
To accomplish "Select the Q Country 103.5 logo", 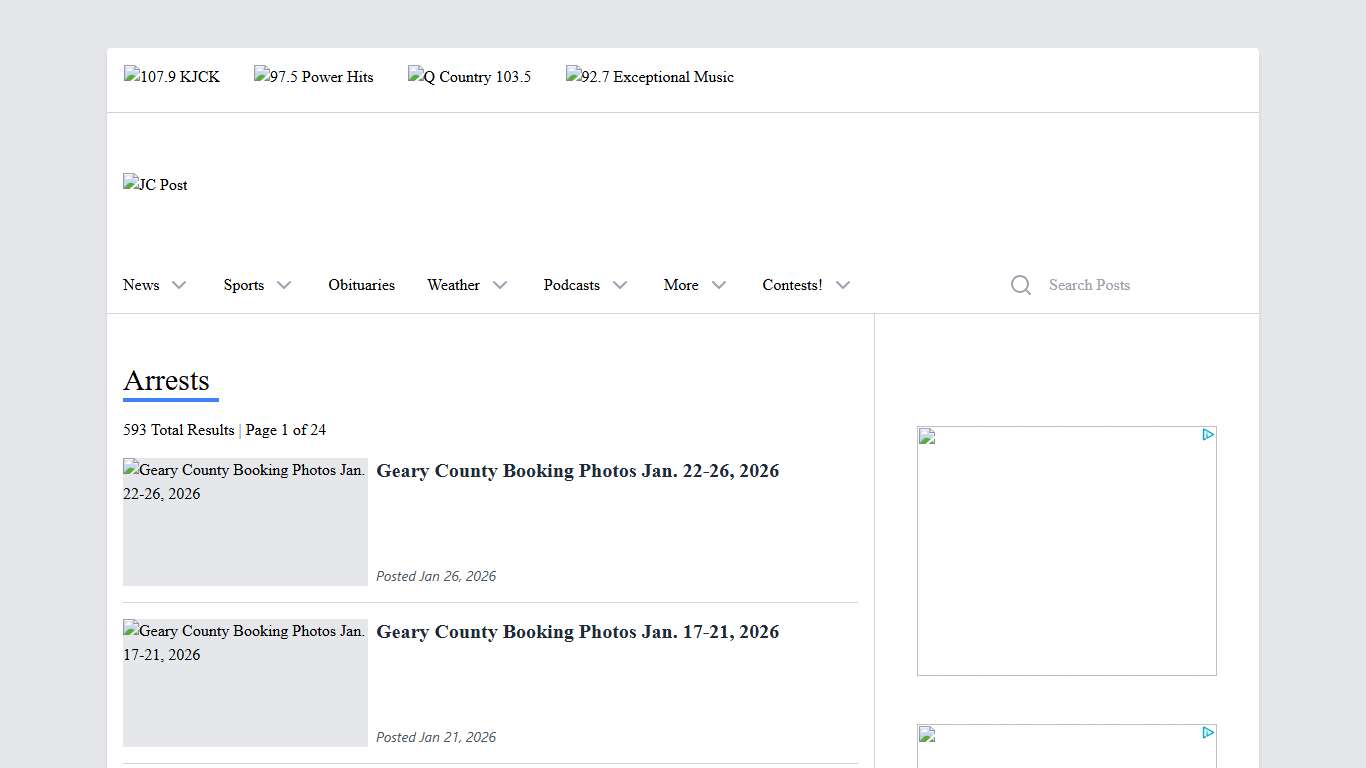I will click(x=470, y=77).
